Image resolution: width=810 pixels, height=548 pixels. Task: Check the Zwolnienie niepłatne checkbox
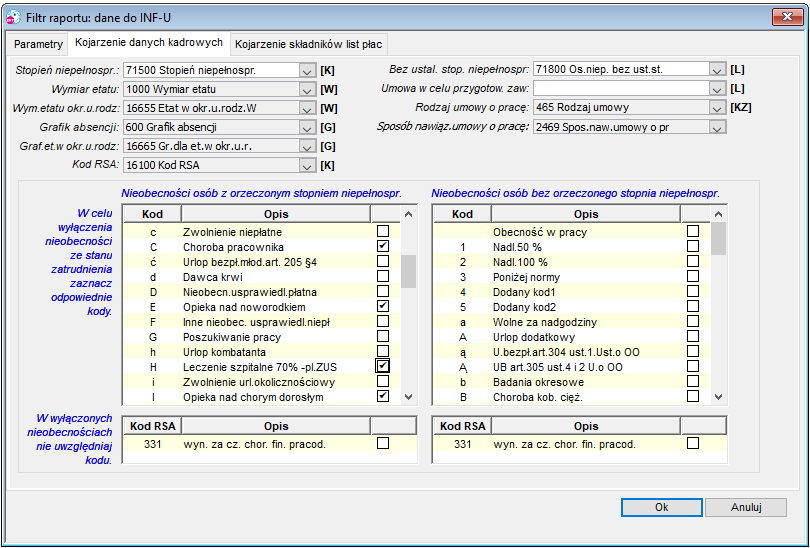click(x=383, y=231)
